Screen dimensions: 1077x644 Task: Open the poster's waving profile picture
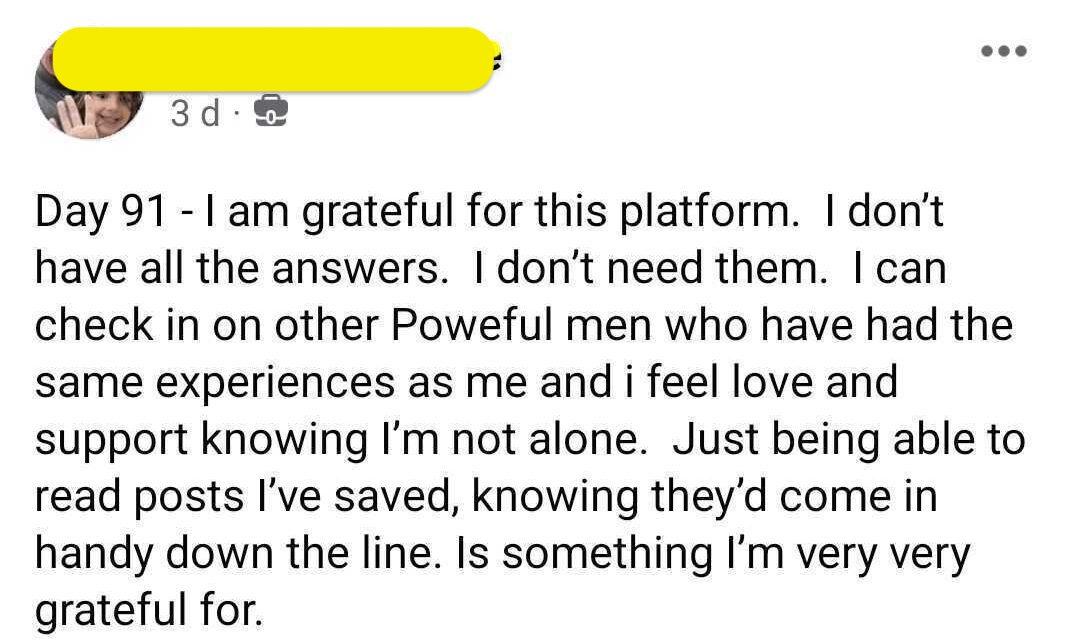pos(88,88)
